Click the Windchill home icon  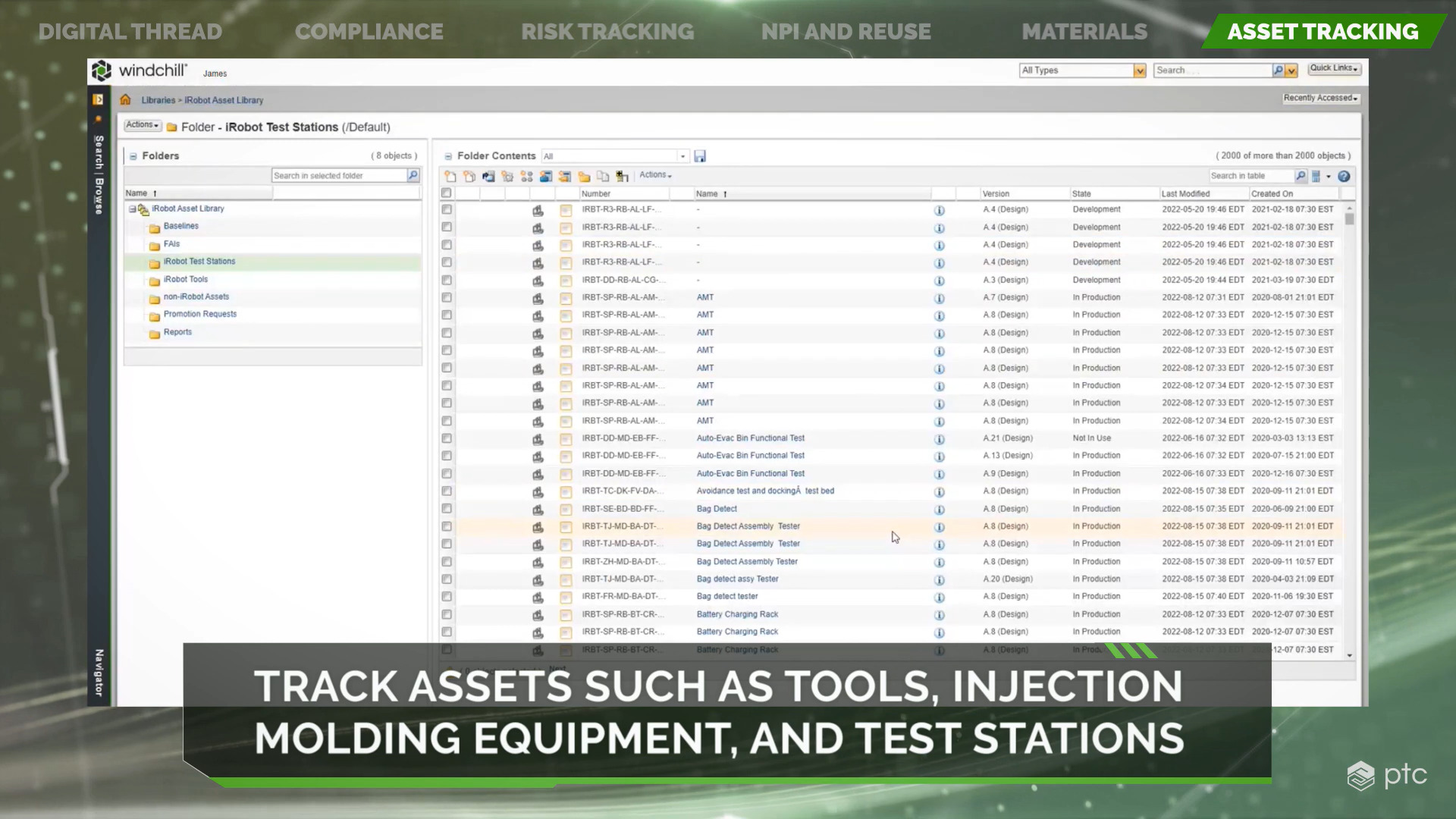point(125,99)
